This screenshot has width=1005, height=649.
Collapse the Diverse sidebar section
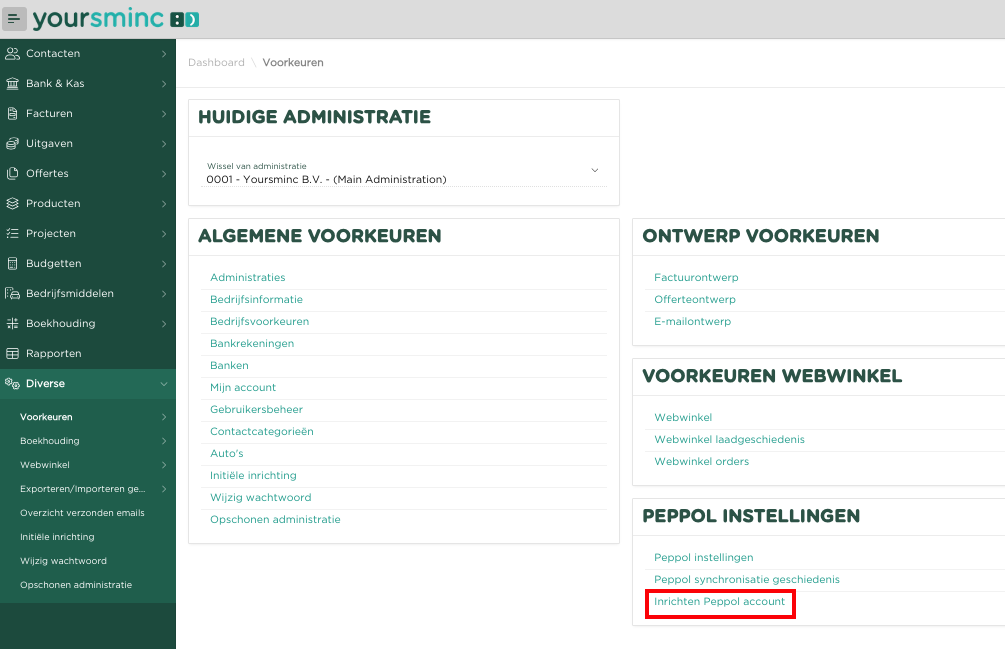coord(164,383)
